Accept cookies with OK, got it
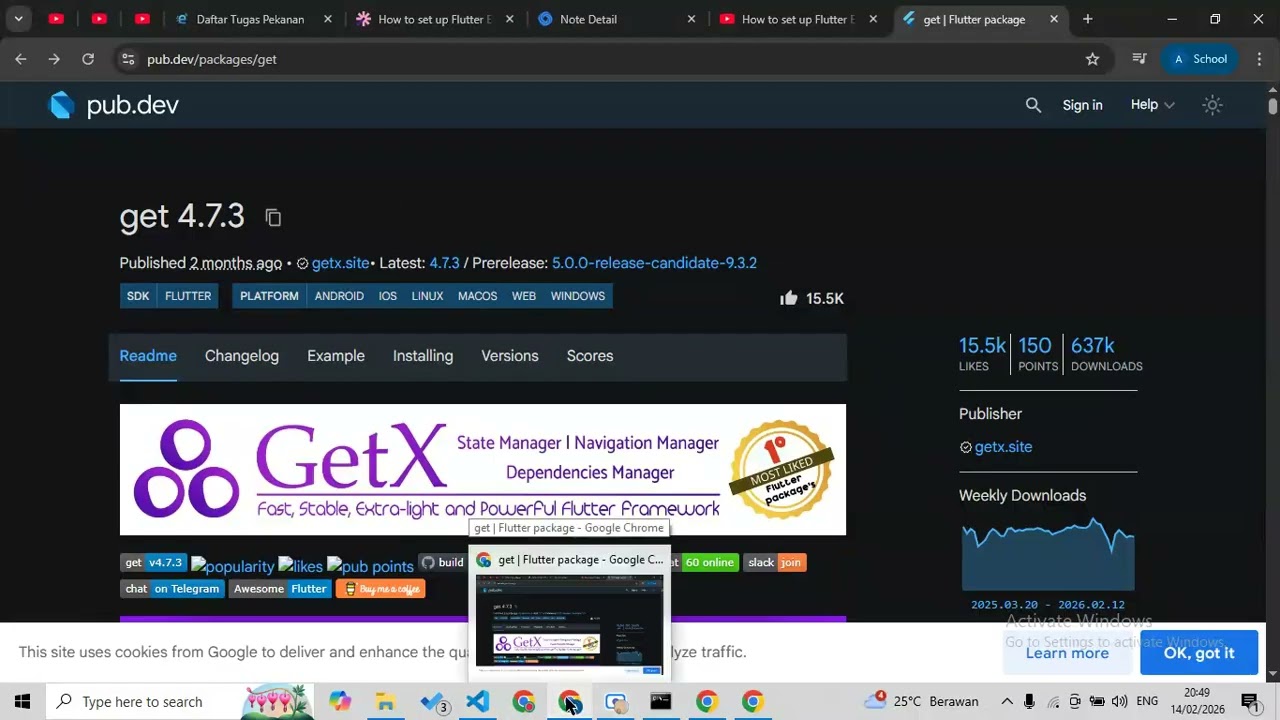1280x720 pixels. coord(1199,653)
